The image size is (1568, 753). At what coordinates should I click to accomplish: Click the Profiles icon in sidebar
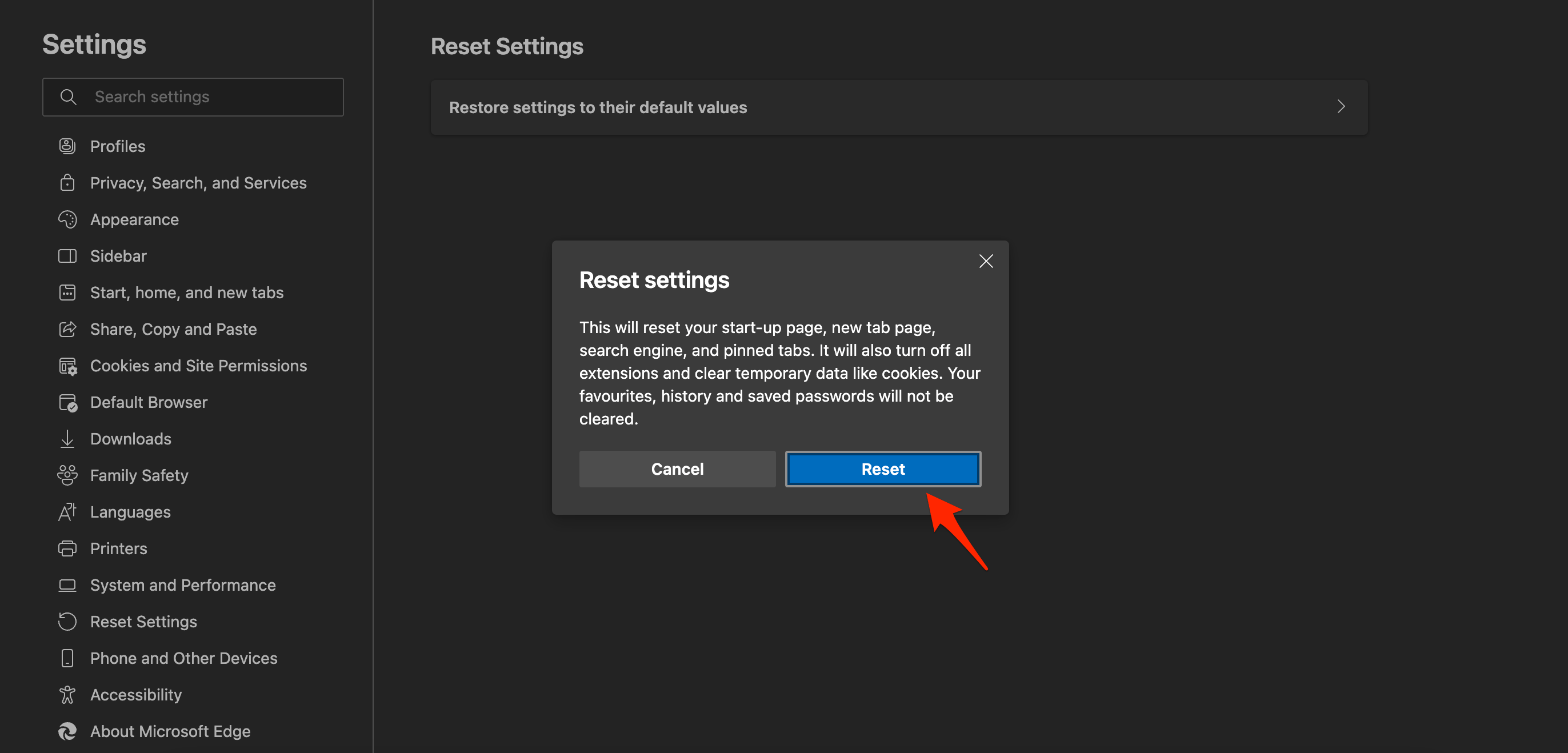pyautogui.click(x=67, y=146)
